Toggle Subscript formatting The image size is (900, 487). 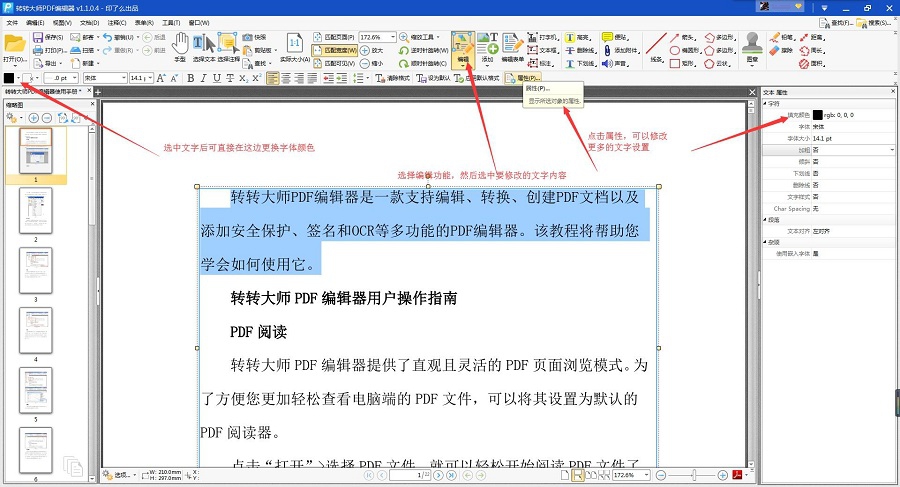(x=243, y=78)
